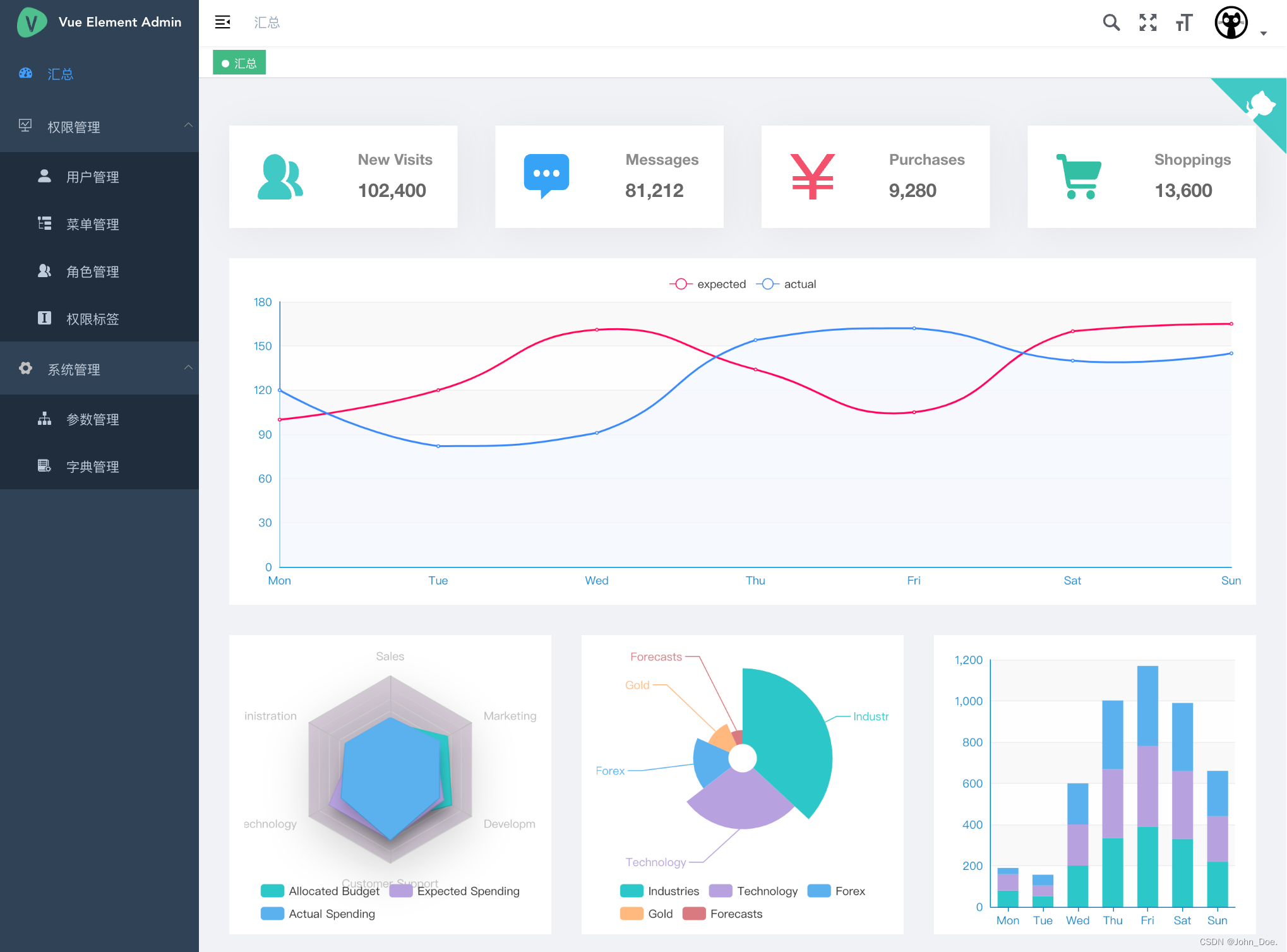The image size is (1287, 952).
Task: Toggle the expected line legend
Action: coord(707,284)
